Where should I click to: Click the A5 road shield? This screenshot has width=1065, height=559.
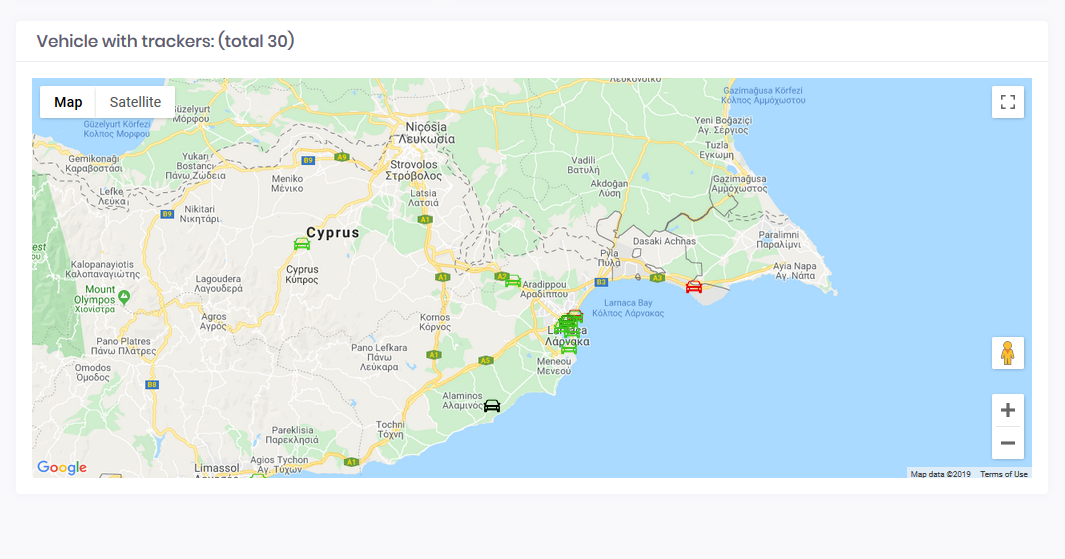[x=485, y=361]
